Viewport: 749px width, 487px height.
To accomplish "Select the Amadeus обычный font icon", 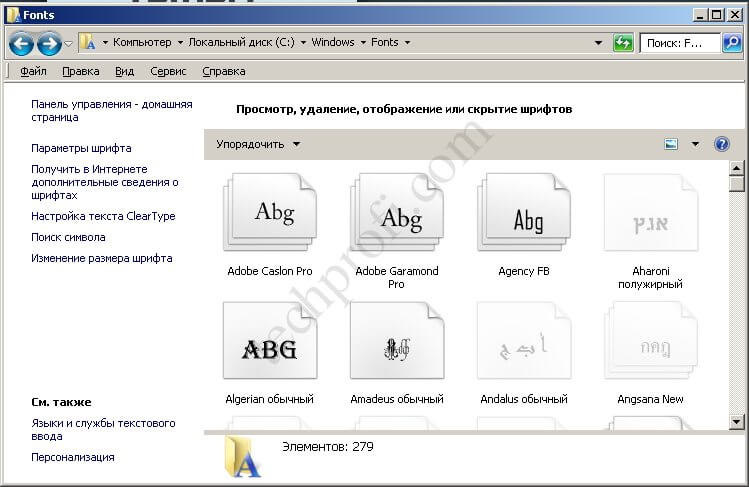I will tap(396, 342).
